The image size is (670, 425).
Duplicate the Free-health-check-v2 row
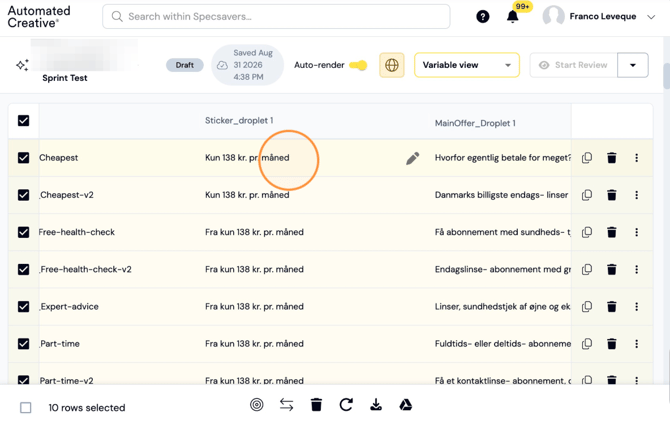tap(587, 269)
